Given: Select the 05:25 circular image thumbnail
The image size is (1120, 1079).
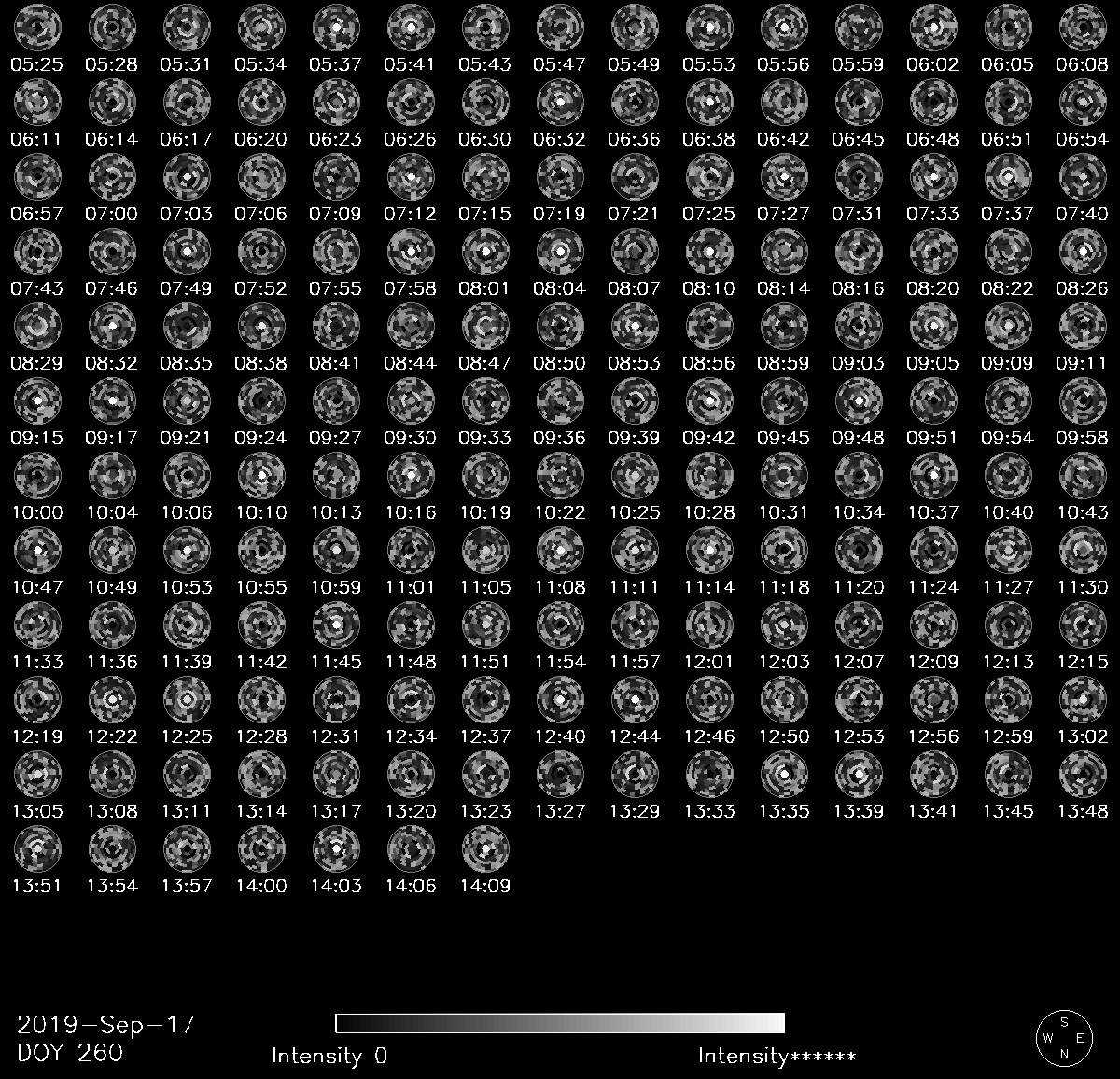Looking at the screenshot, I should pyautogui.click(x=37, y=28).
